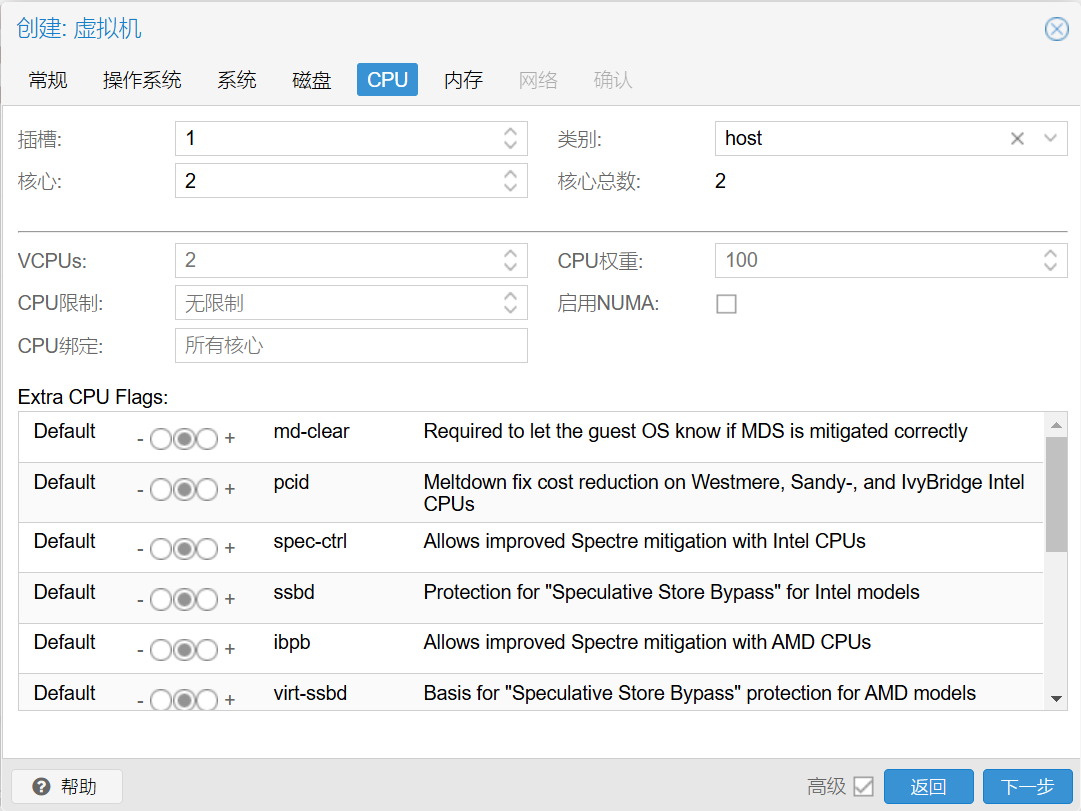The width and height of the screenshot is (1081, 811).
Task: Close the Create VM dialog
Action: click(x=1056, y=29)
